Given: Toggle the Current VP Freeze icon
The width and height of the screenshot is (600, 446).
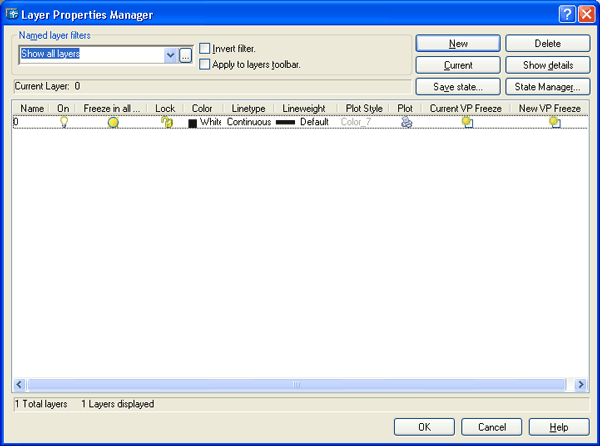Looking at the screenshot, I should [x=466, y=122].
